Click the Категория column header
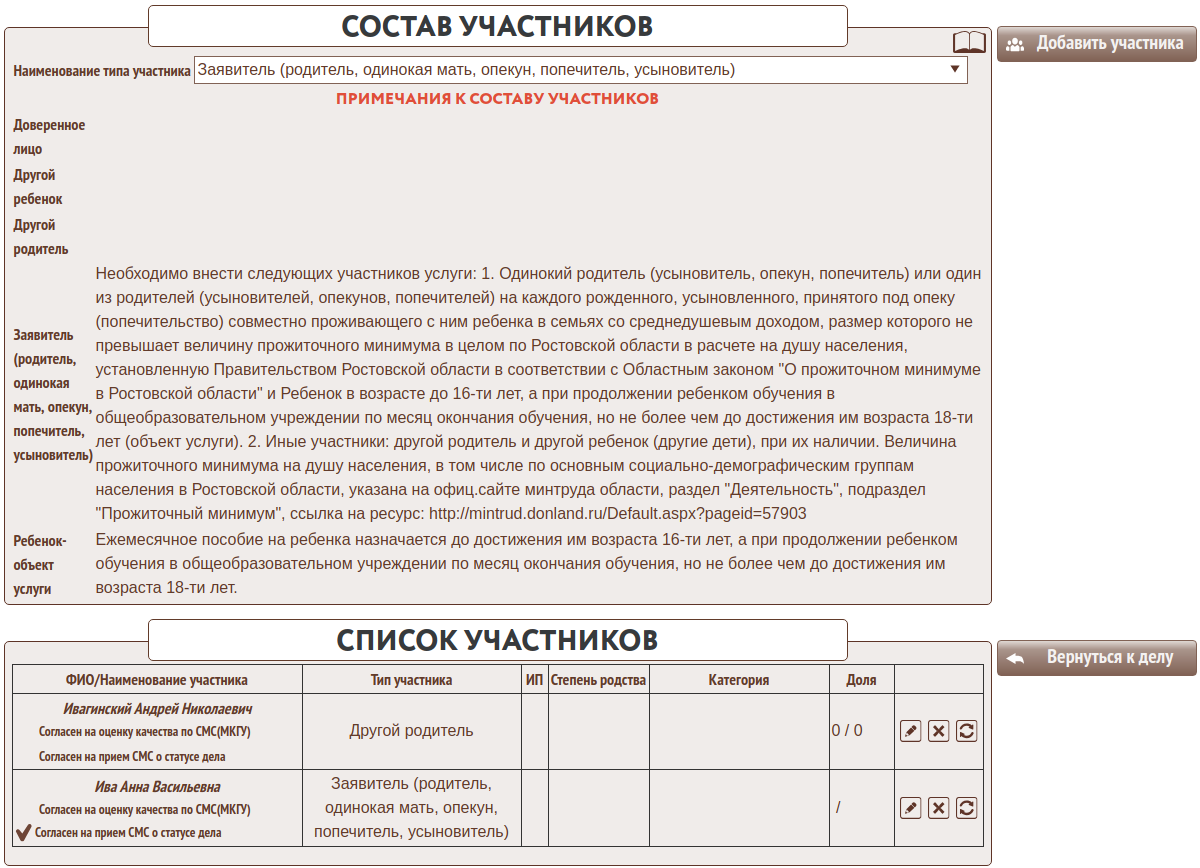This screenshot has height=868, width=1200. (739, 680)
